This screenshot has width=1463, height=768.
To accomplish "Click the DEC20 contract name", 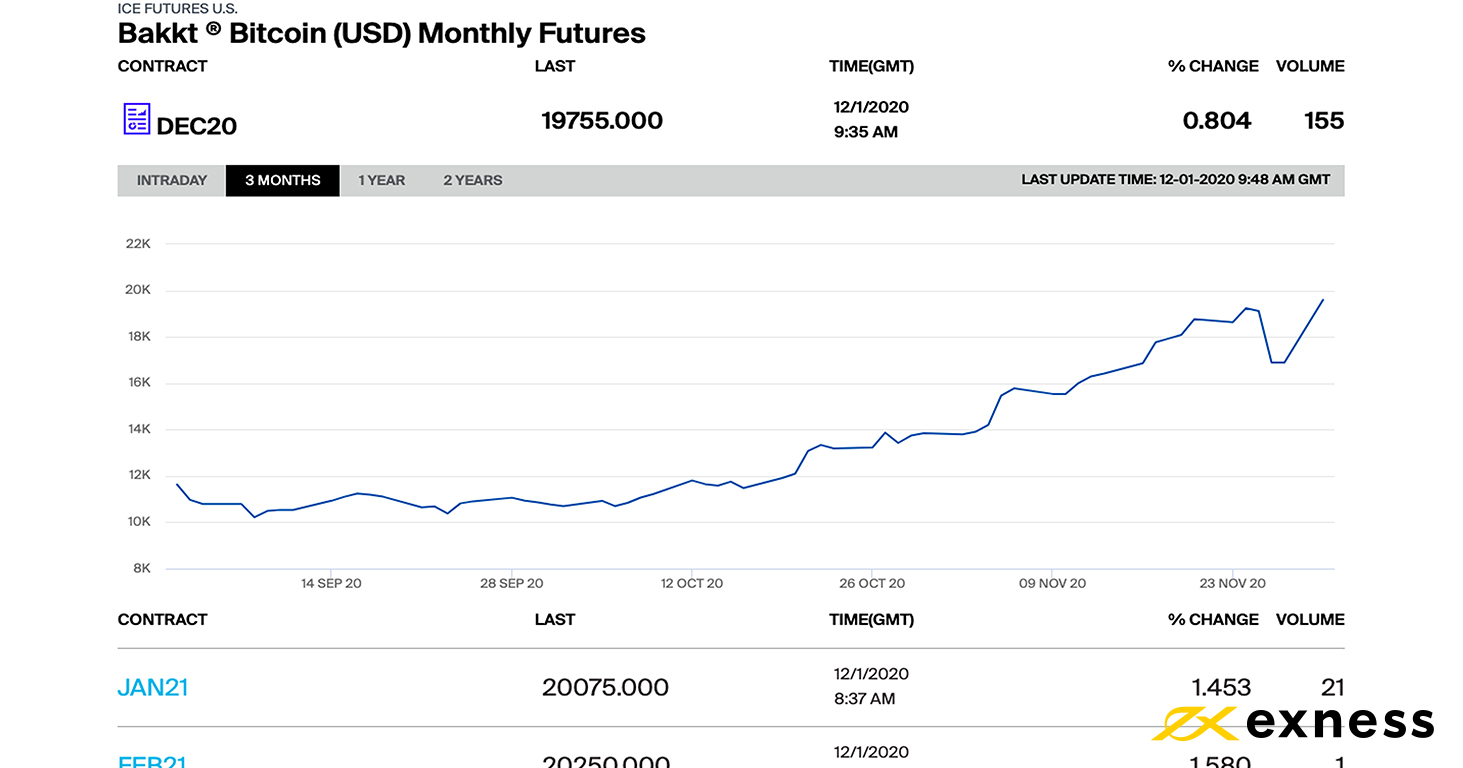I will pos(197,126).
